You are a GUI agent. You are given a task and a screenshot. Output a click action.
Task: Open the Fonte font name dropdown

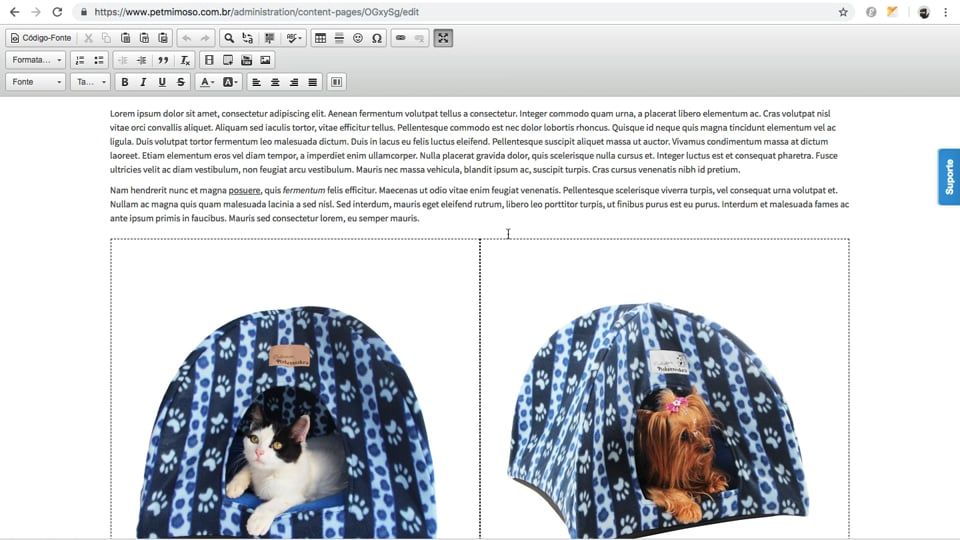(36, 82)
